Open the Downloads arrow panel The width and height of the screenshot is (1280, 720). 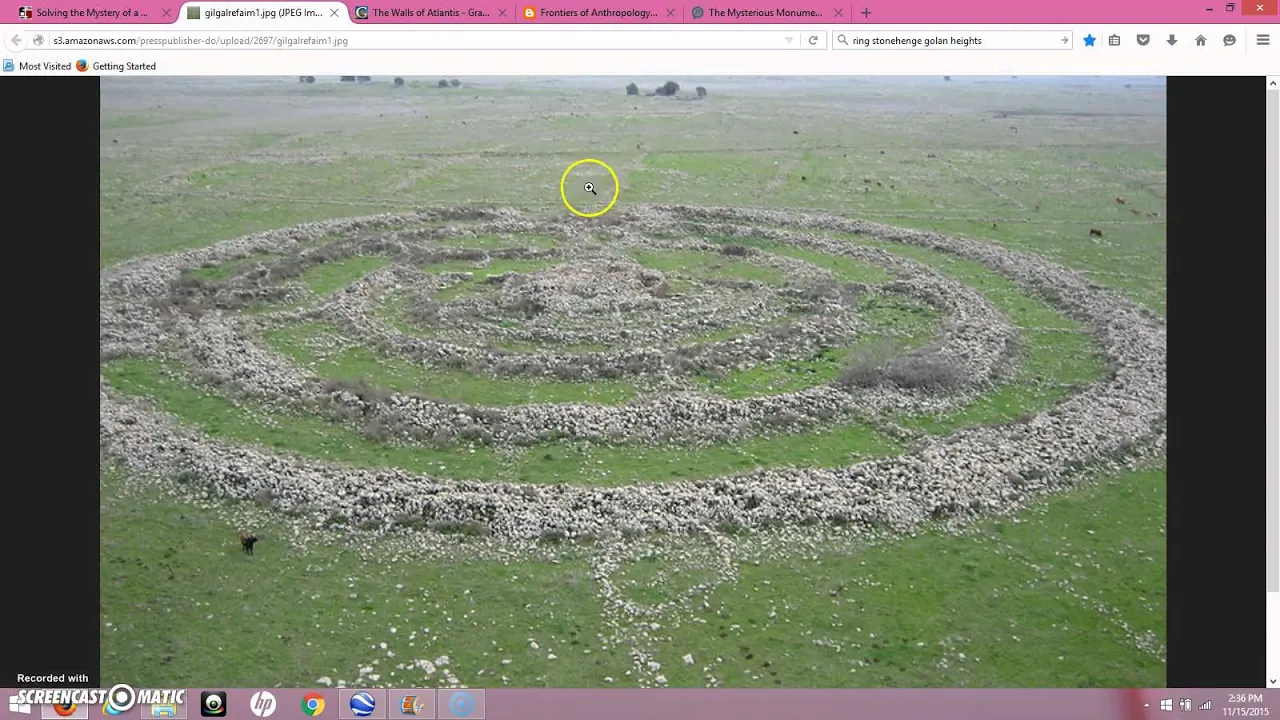[1172, 40]
